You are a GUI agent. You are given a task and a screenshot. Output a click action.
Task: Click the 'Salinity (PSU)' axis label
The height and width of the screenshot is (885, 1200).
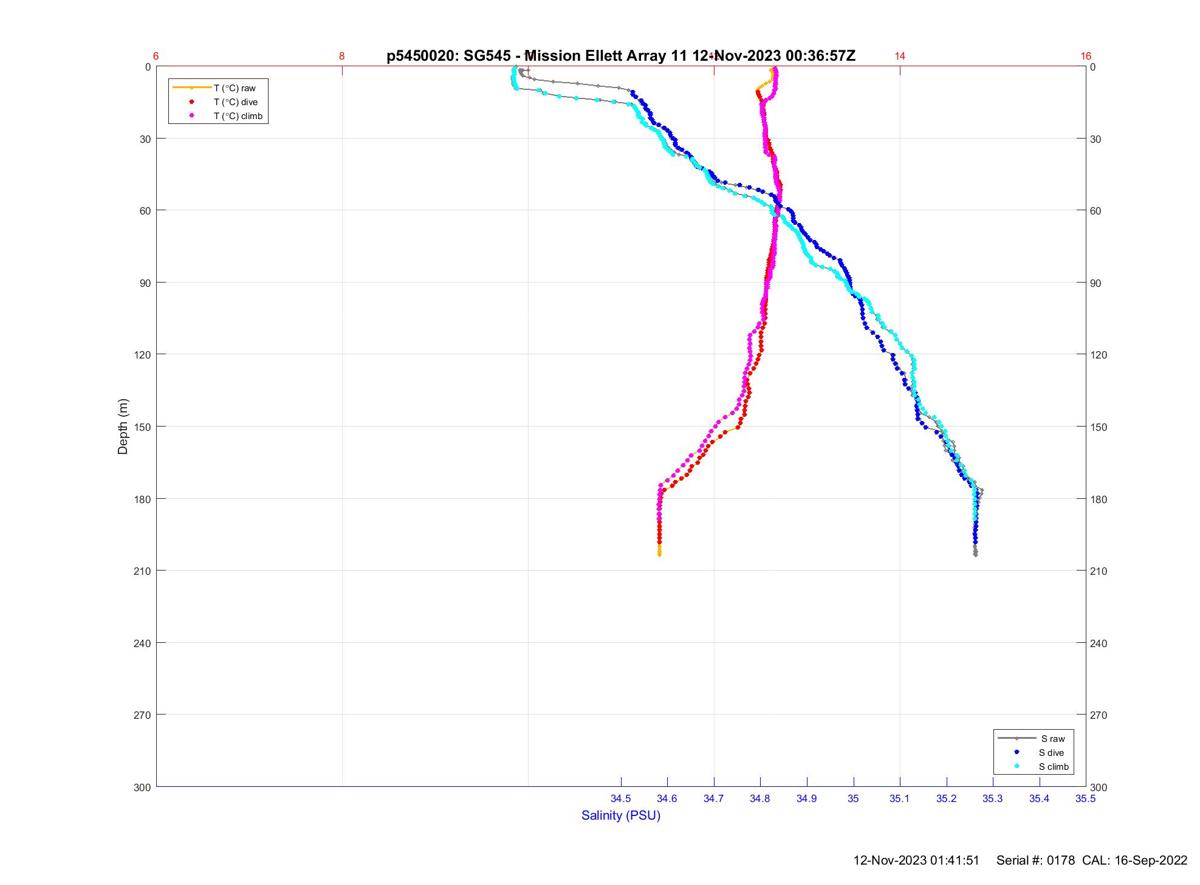click(621, 815)
